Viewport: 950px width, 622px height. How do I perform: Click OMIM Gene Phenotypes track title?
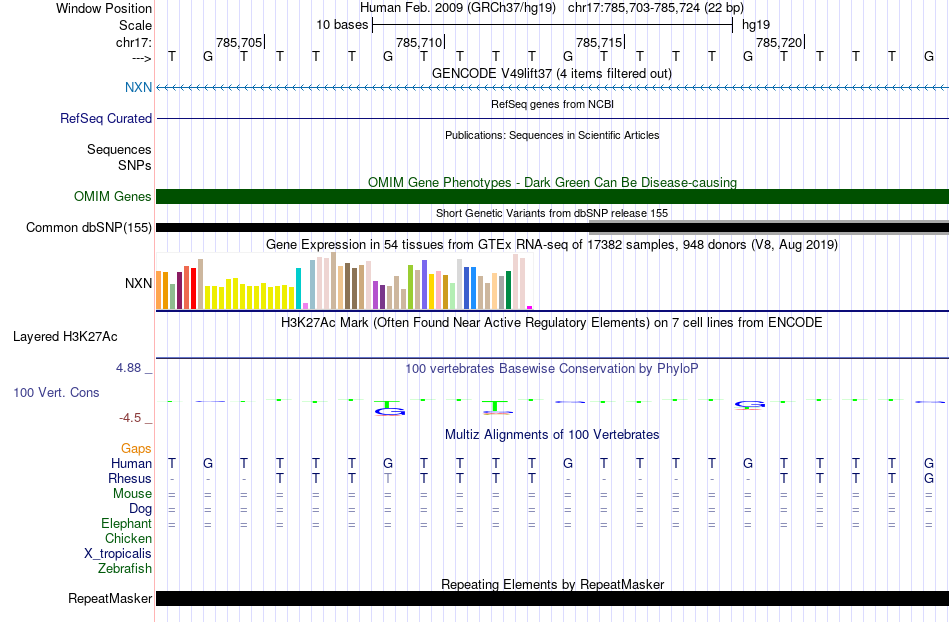click(x=552, y=182)
